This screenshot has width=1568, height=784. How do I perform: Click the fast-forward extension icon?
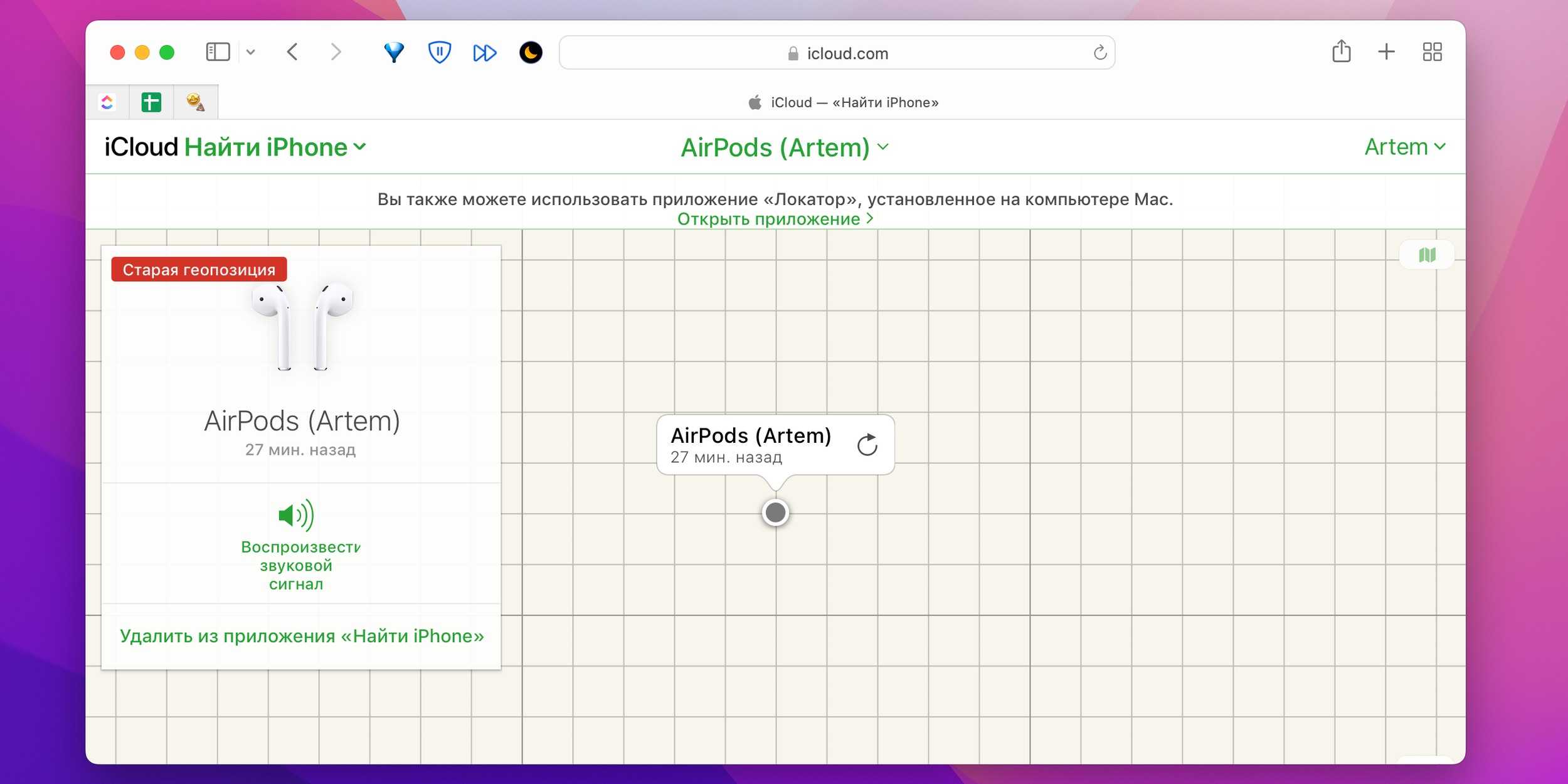pyautogui.click(x=484, y=53)
